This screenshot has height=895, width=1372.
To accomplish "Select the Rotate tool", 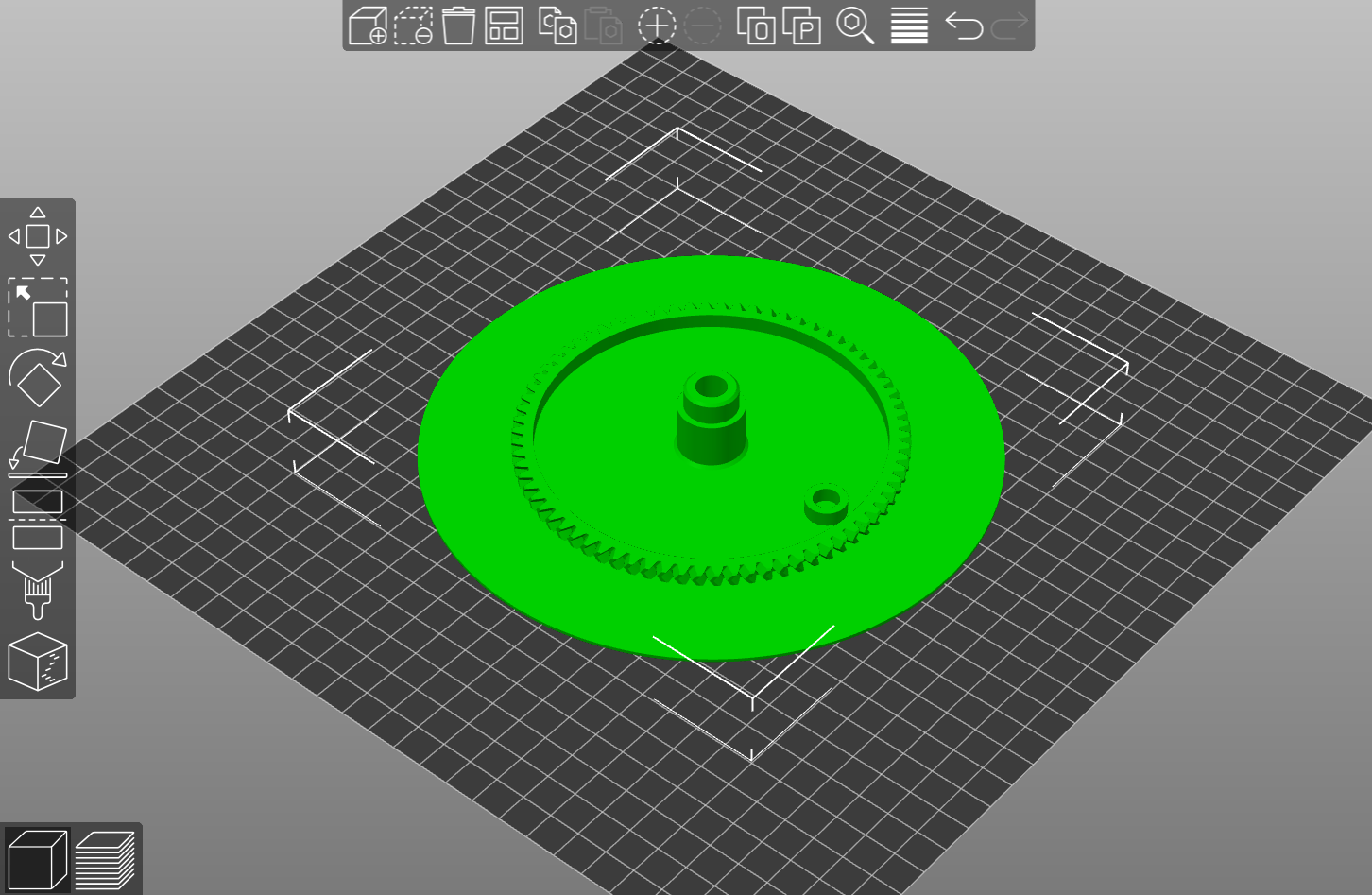I will [x=38, y=378].
